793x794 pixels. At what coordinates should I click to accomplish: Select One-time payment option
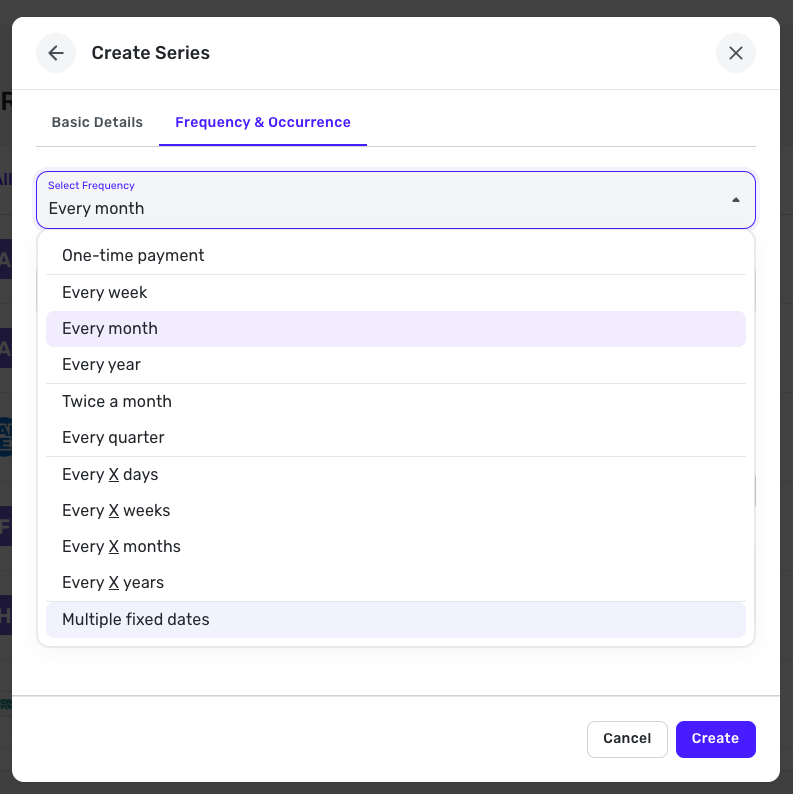pos(133,256)
